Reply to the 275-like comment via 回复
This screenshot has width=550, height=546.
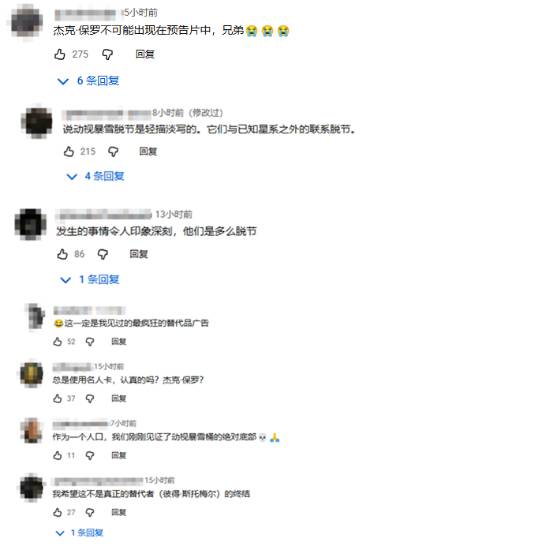145,54
